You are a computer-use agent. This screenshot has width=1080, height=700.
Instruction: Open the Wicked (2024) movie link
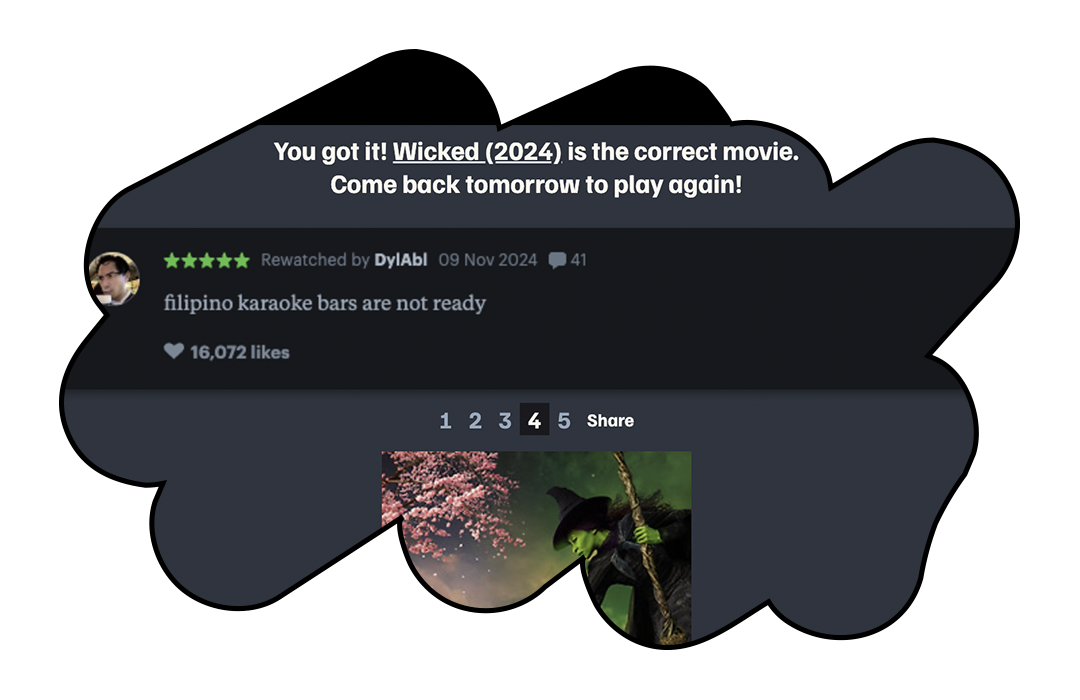coord(477,152)
